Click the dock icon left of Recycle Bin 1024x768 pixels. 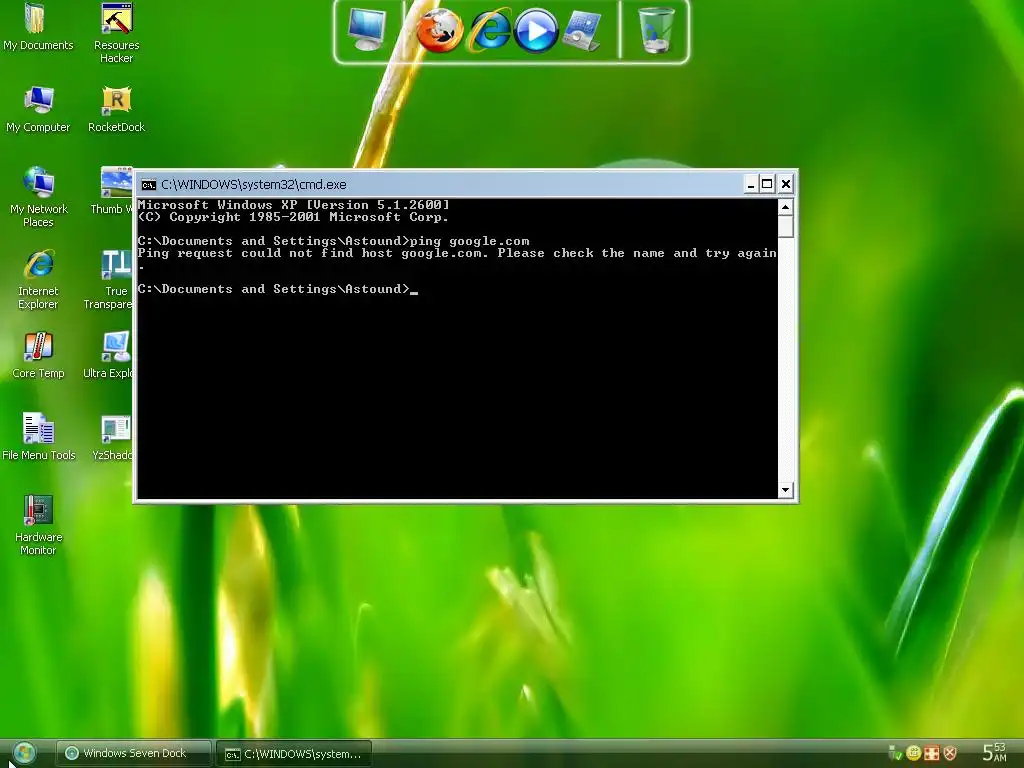(581, 30)
